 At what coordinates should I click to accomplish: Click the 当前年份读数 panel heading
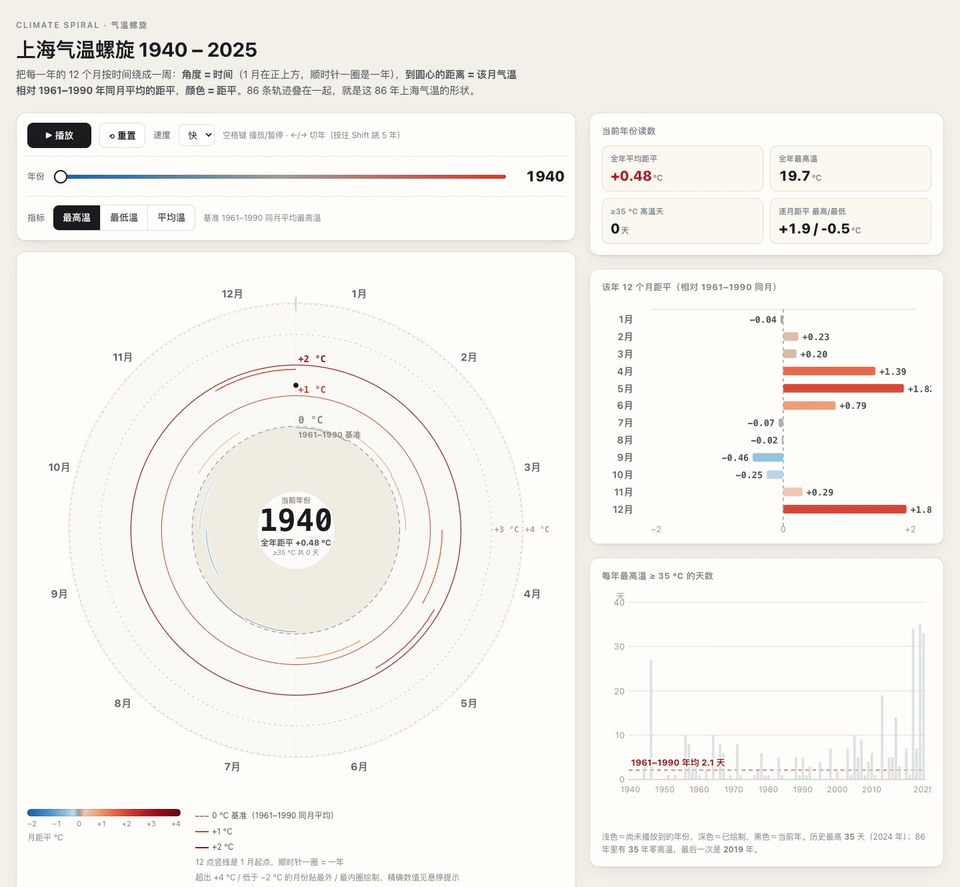[629, 131]
